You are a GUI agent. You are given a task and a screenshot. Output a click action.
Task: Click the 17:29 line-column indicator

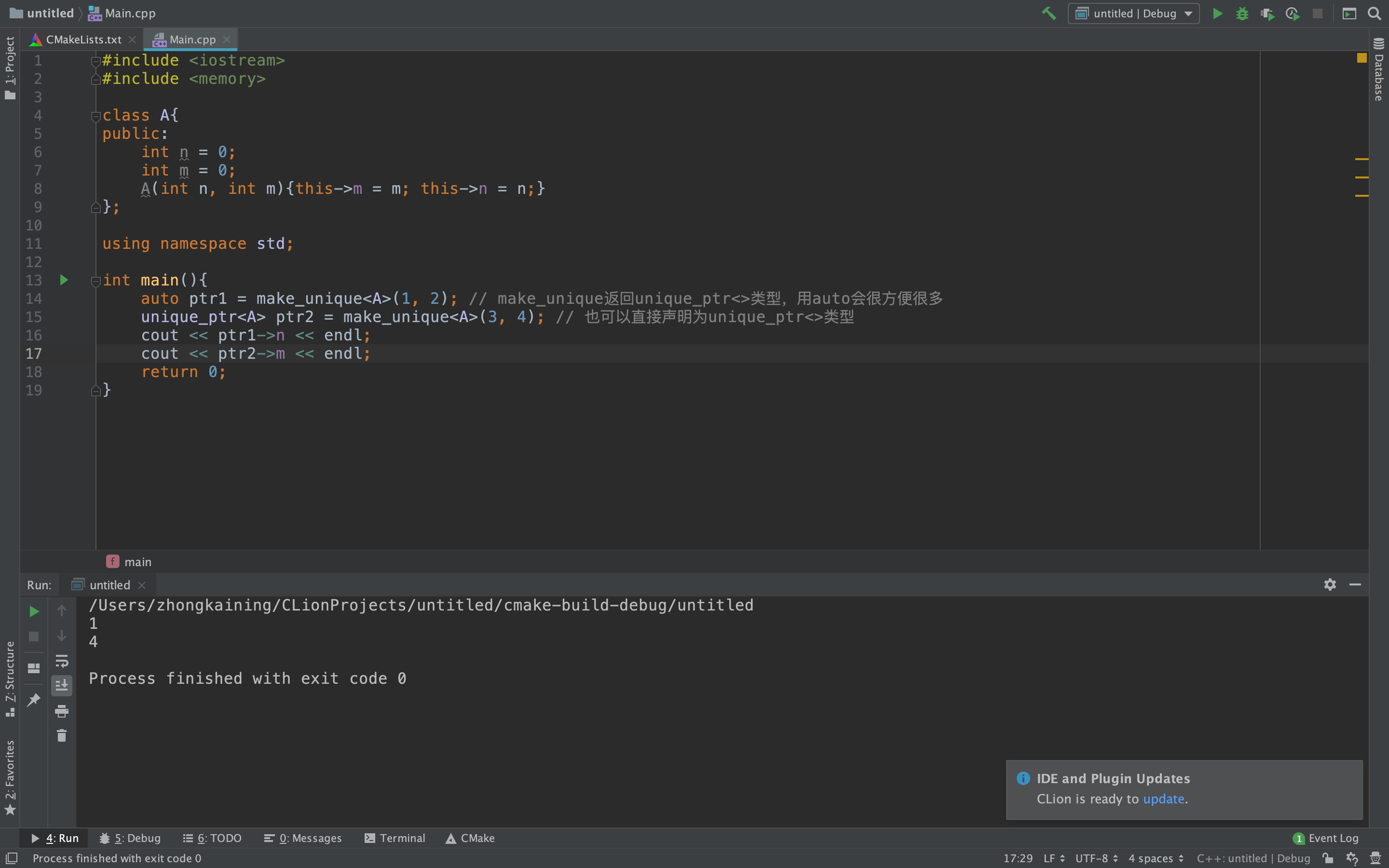(x=1018, y=858)
